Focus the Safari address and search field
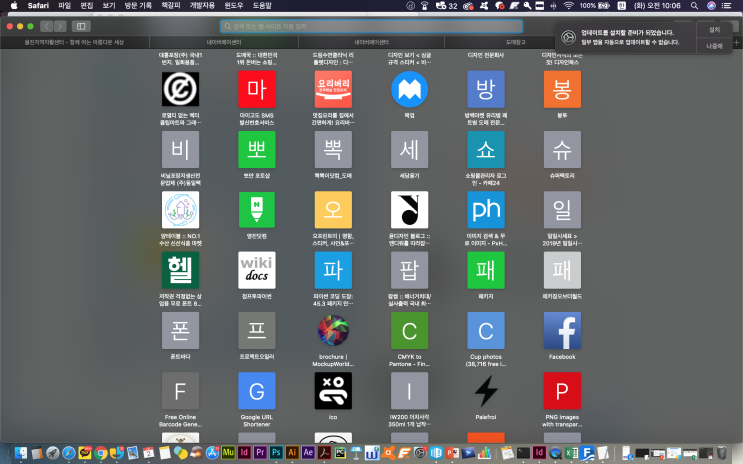Image resolution: width=743 pixels, height=464 pixels. 372,26
